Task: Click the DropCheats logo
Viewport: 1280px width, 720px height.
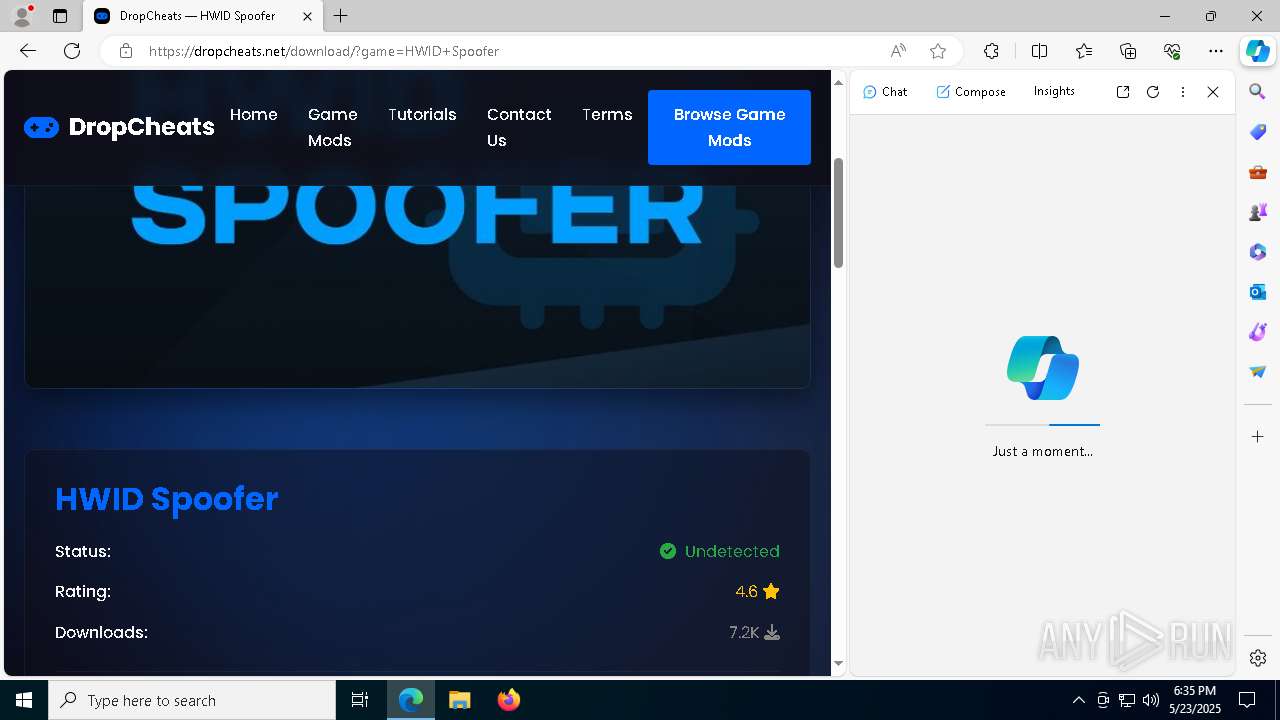Action: point(119,127)
